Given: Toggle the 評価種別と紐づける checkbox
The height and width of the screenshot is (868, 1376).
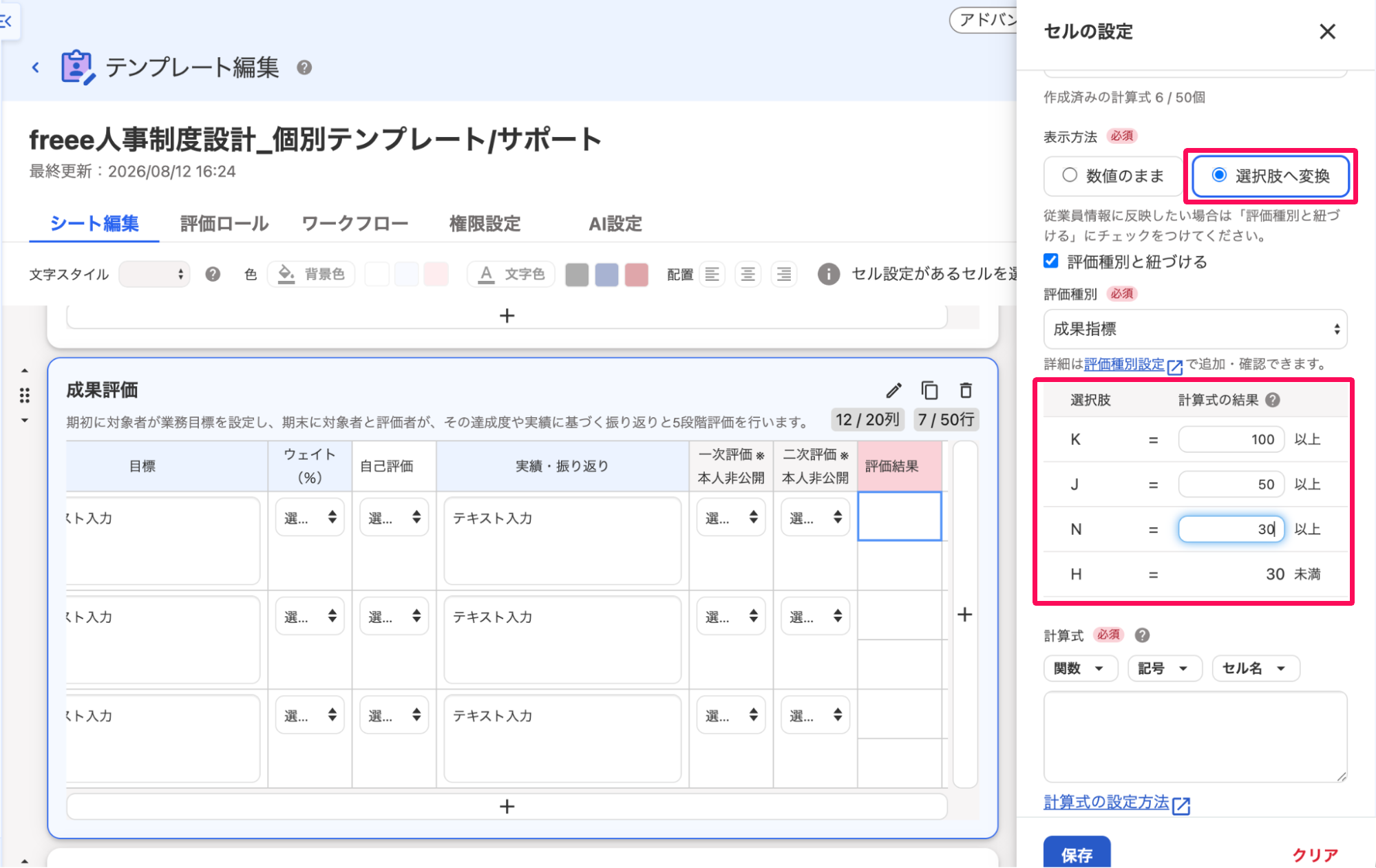Looking at the screenshot, I should pos(1050,261).
